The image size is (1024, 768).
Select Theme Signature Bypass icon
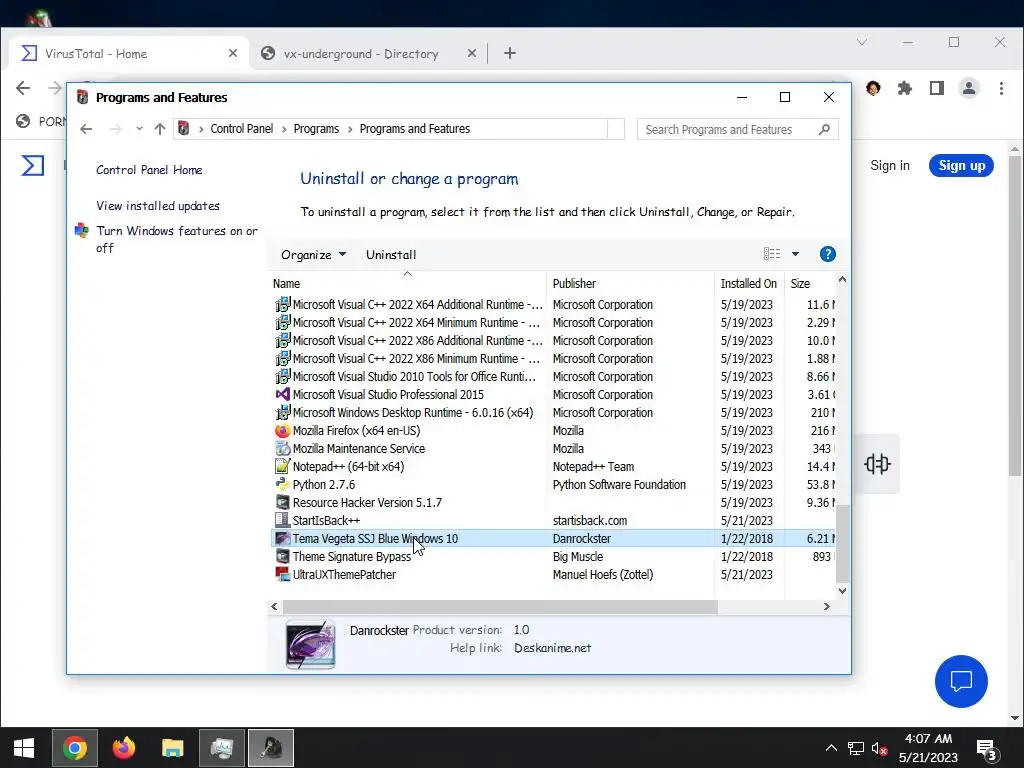point(282,556)
